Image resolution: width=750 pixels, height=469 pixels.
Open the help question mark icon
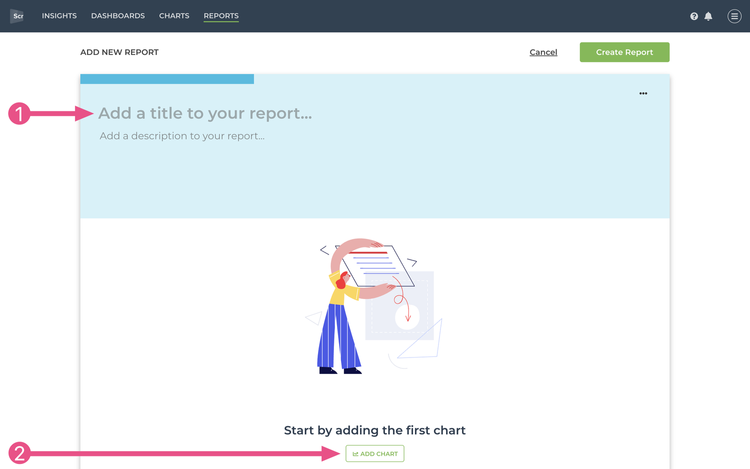pos(694,16)
